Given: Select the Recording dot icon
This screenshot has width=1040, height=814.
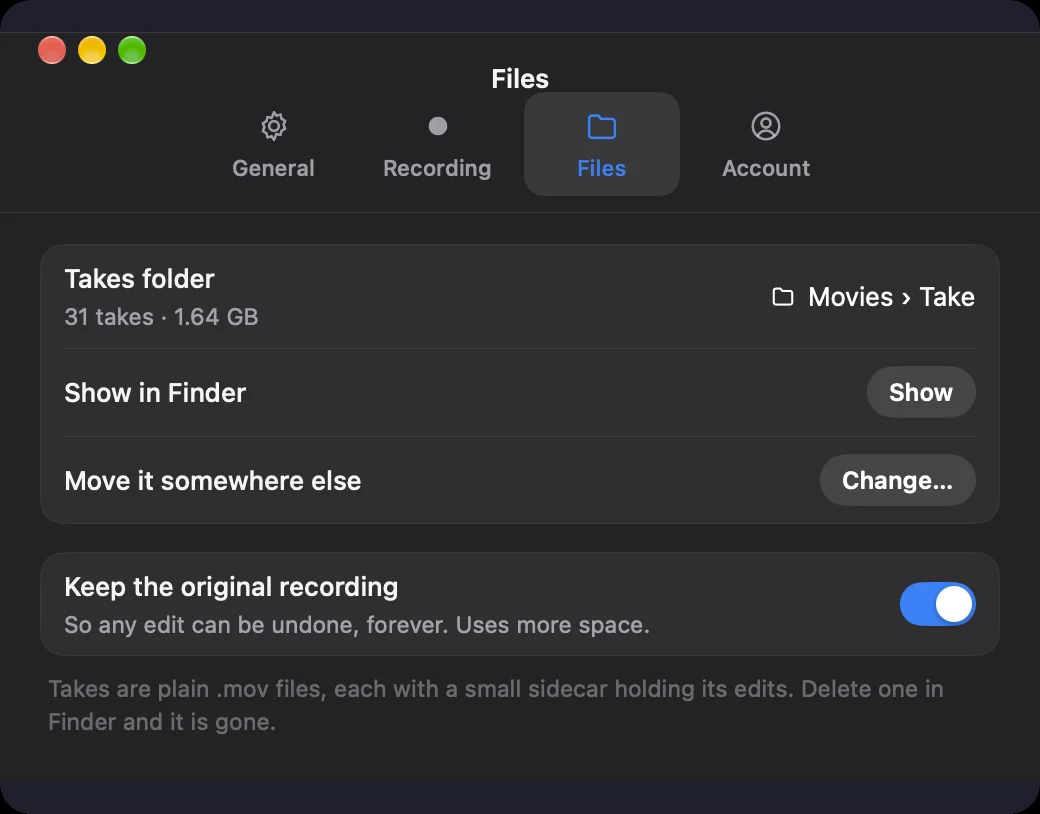Looking at the screenshot, I should tap(438, 125).
